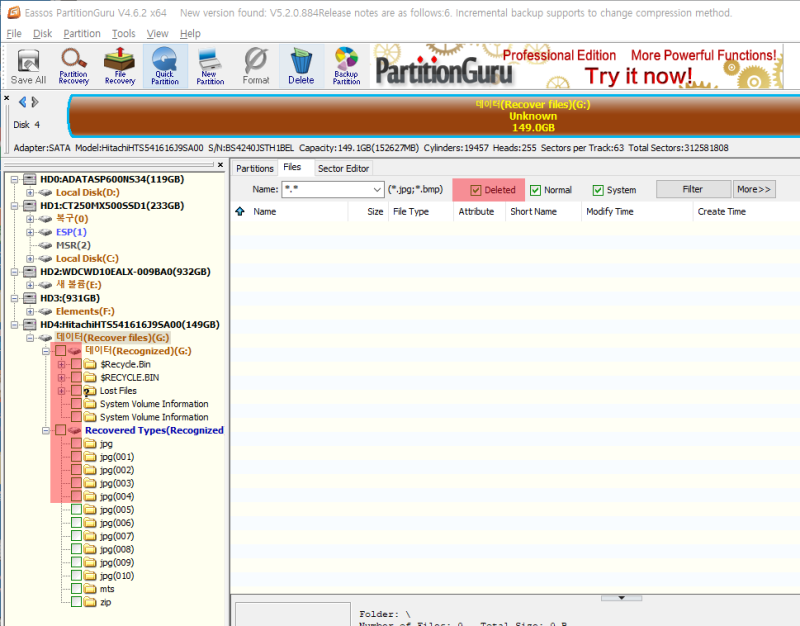Click the Filter button
The height and width of the screenshot is (626, 800).
pos(693,189)
